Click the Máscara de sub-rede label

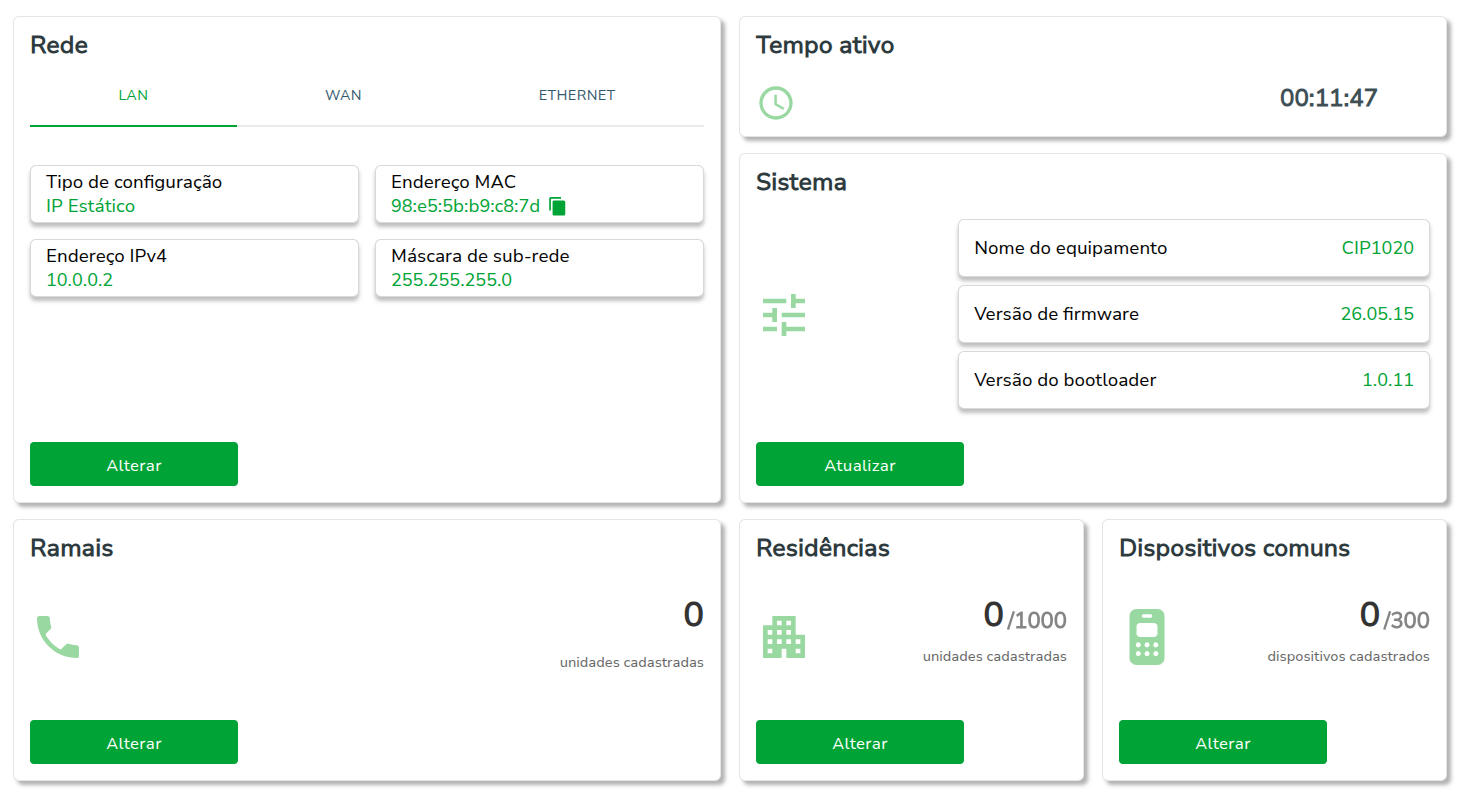coord(480,256)
